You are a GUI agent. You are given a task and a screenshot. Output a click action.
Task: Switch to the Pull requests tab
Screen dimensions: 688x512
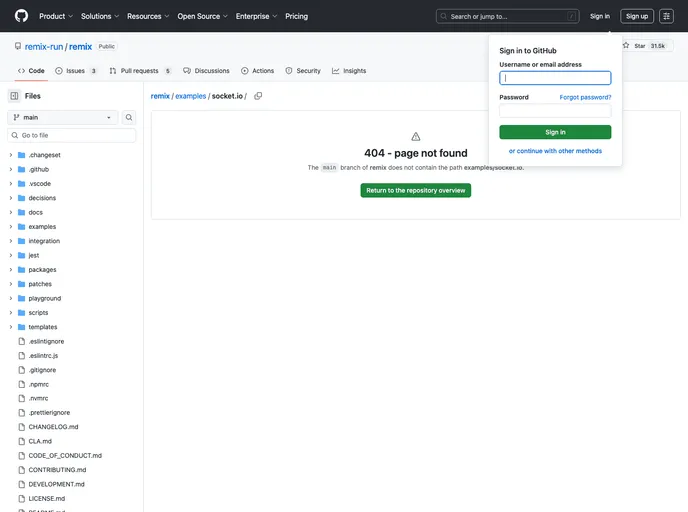point(140,71)
